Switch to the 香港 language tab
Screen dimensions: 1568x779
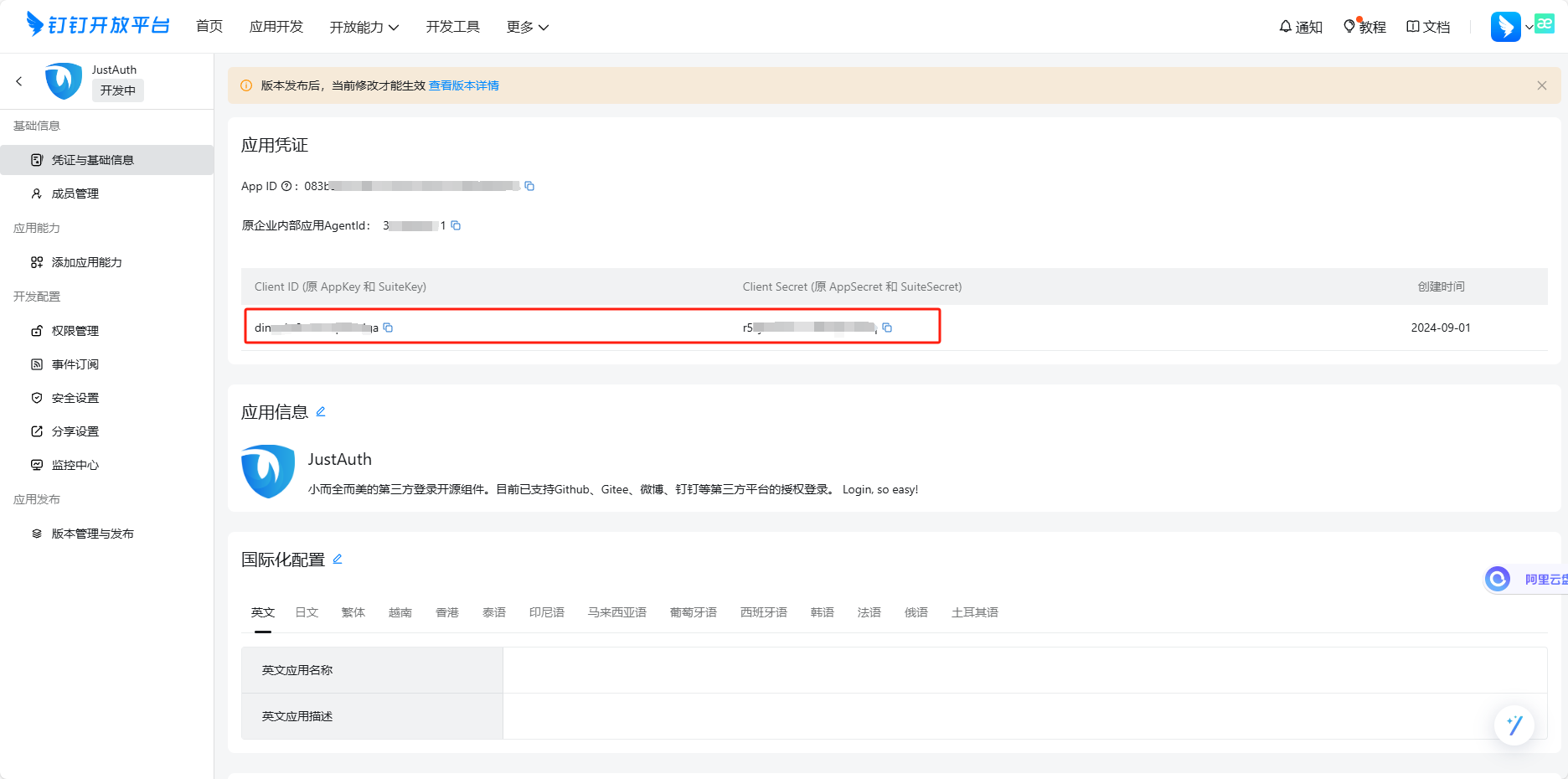(447, 612)
